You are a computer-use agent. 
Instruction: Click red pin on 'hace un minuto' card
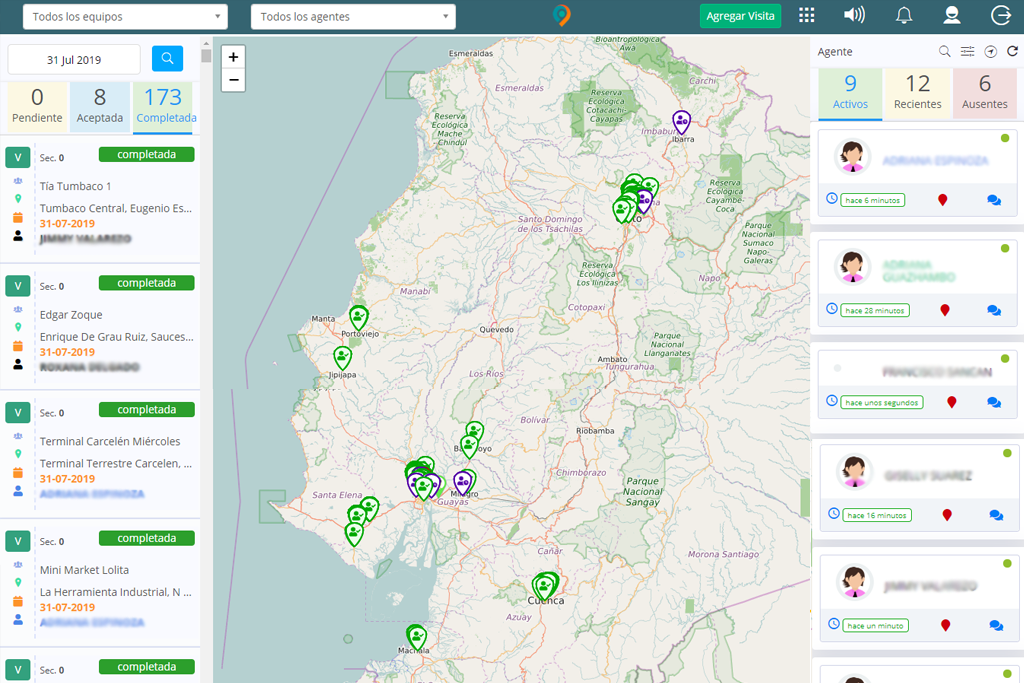pyautogui.click(x=945, y=626)
